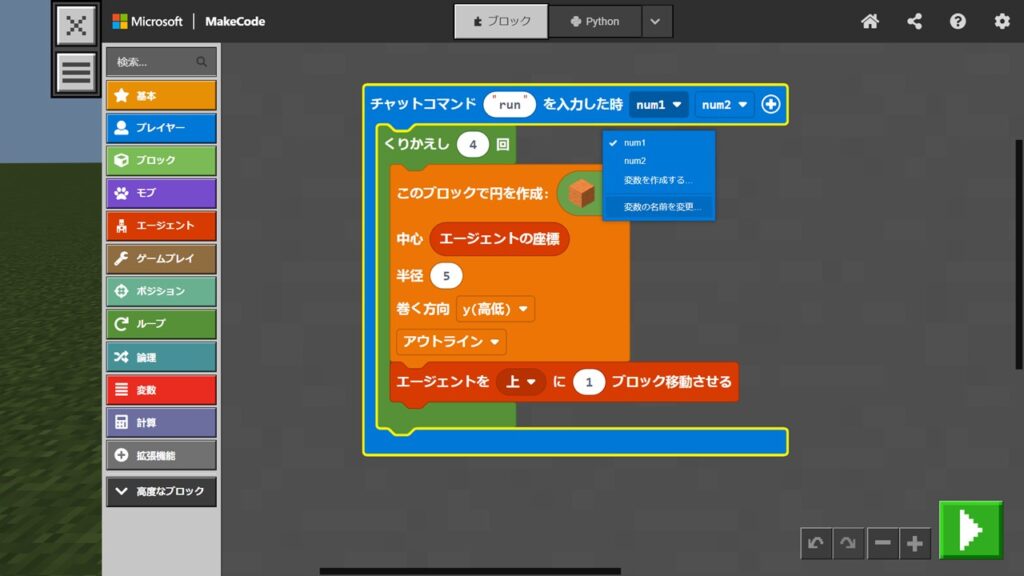Open the Help question mark icon
This screenshot has height=576, width=1024.
click(x=958, y=21)
